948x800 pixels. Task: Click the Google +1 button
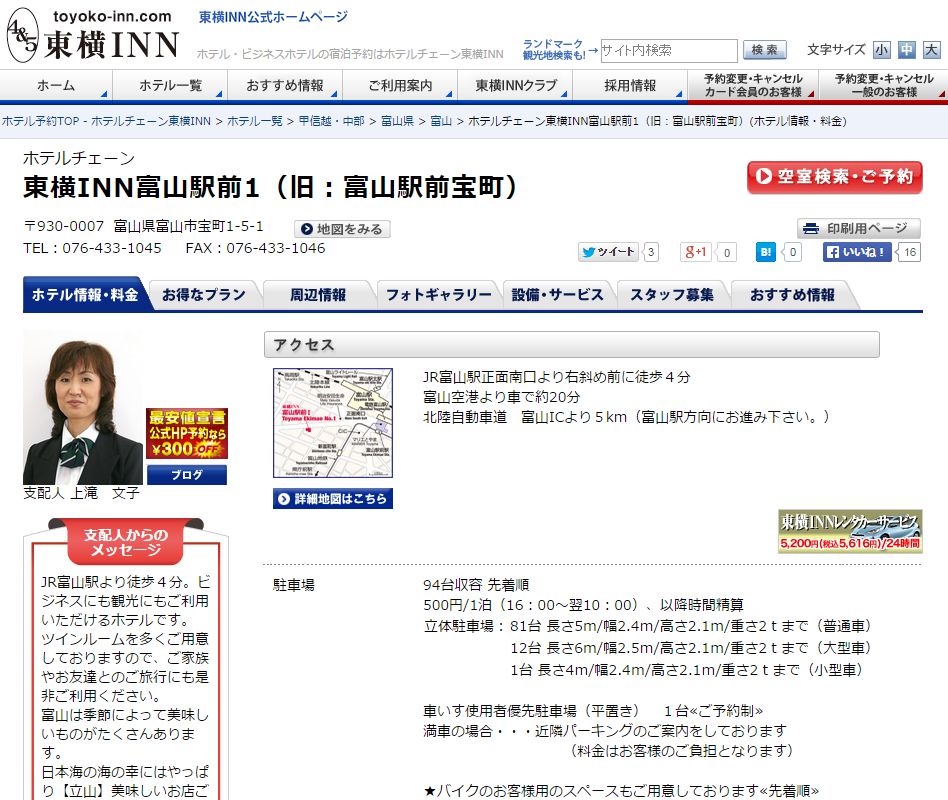696,252
